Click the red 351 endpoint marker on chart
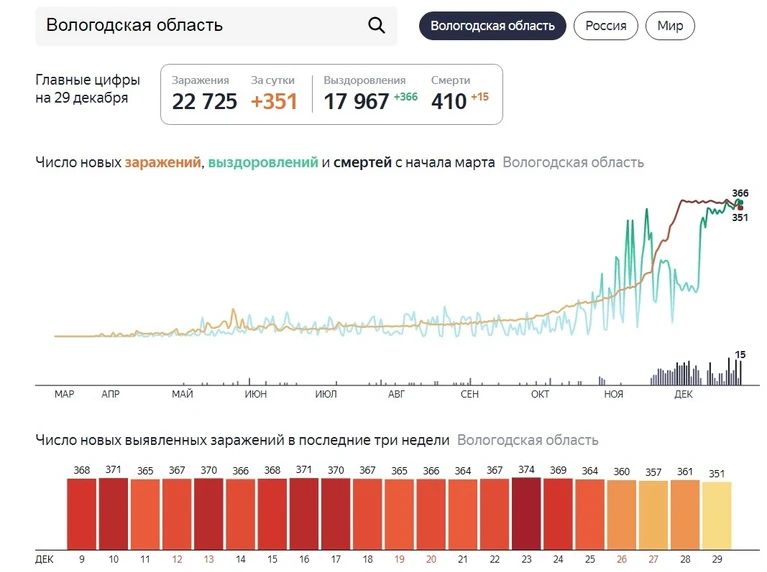Screen dimensions: 767x572 [741, 208]
